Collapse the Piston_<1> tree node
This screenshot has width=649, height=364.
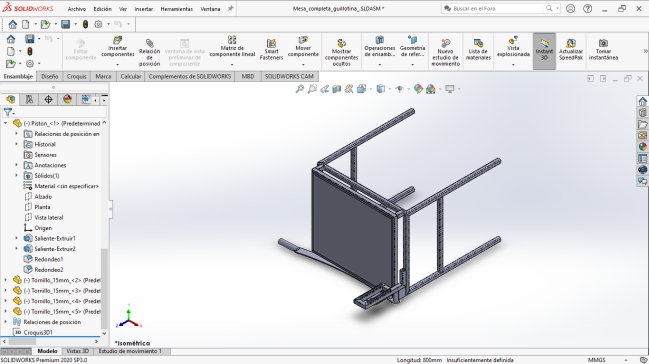point(6,123)
